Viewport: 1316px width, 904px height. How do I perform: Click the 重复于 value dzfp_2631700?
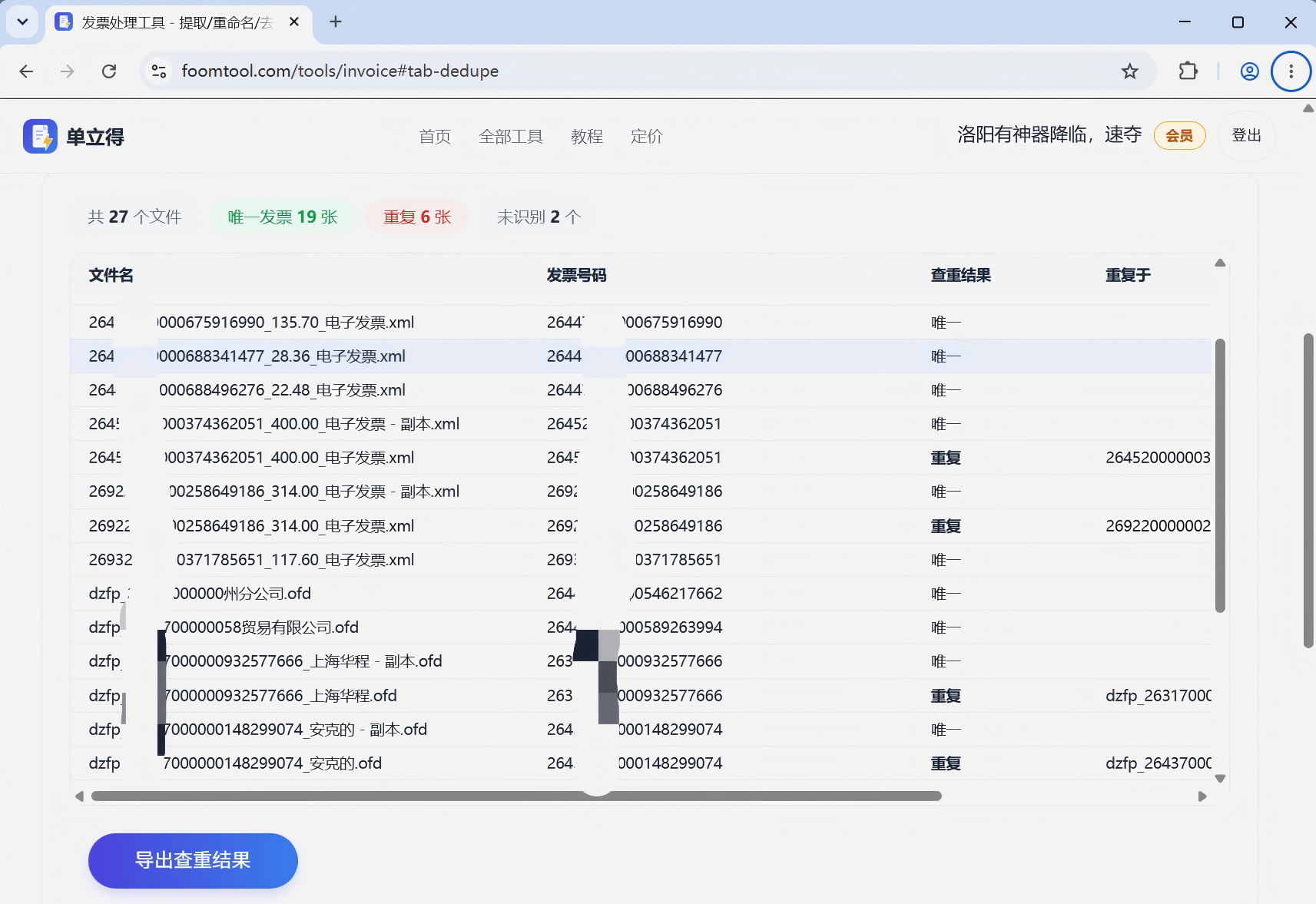point(1158,696)
